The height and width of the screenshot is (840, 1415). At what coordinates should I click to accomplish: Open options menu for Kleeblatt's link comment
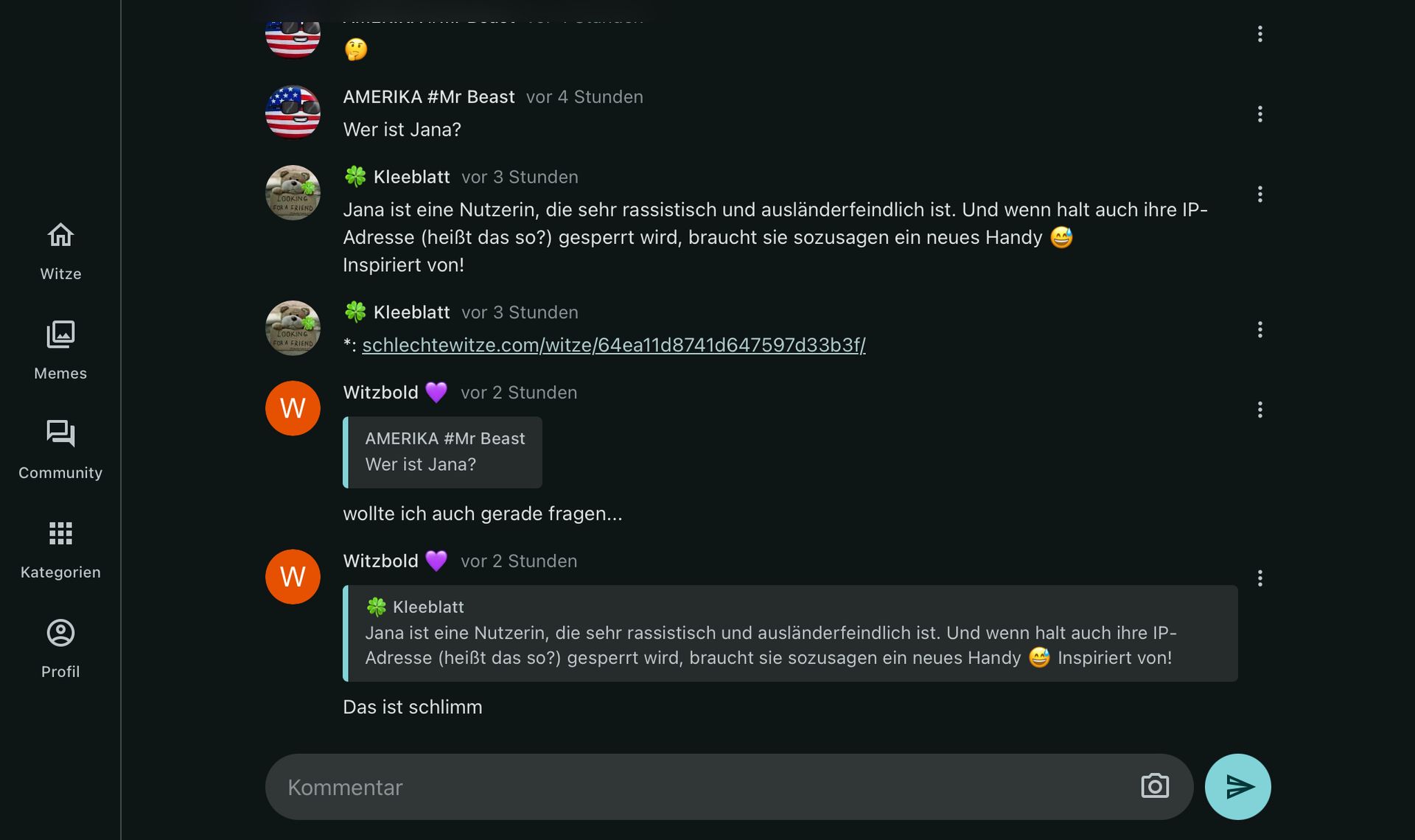(1259, 329)
